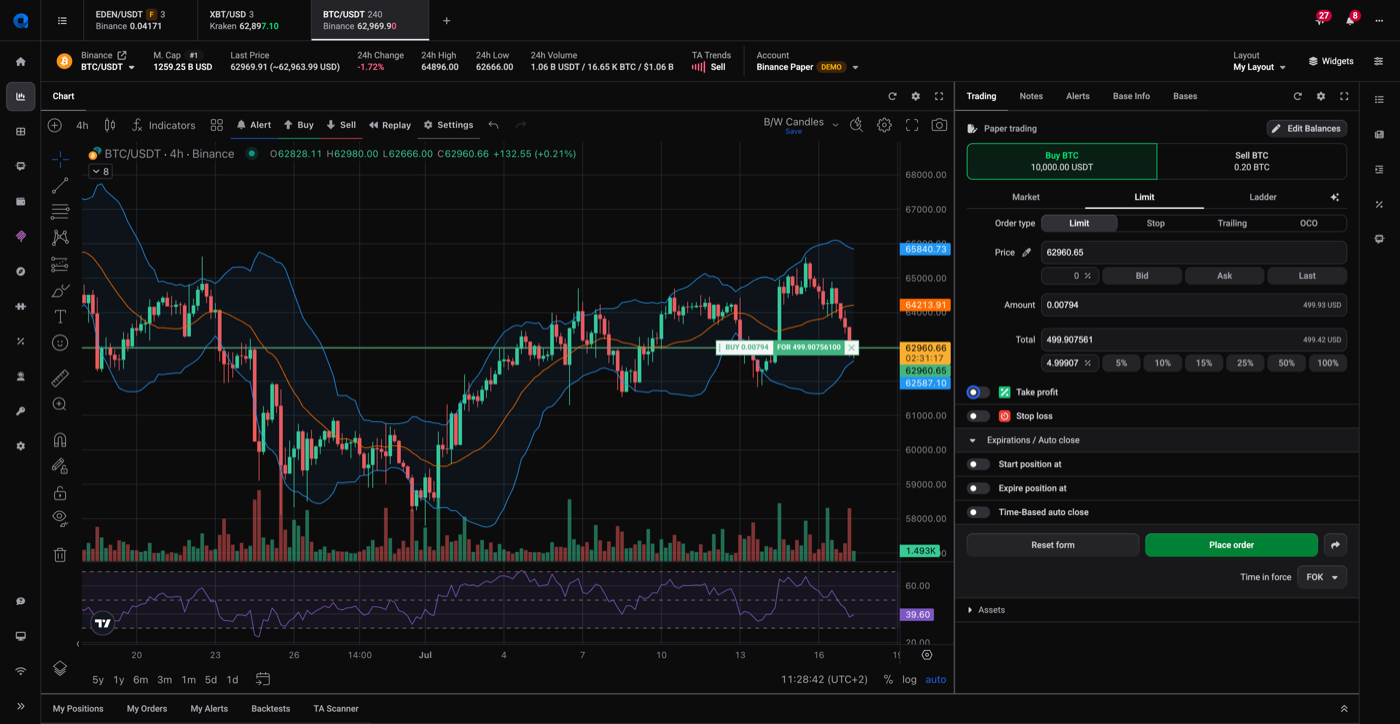Take a chart snapshot with camera icon
This screenshot has height=724, width=1400.
coord(939,125)
